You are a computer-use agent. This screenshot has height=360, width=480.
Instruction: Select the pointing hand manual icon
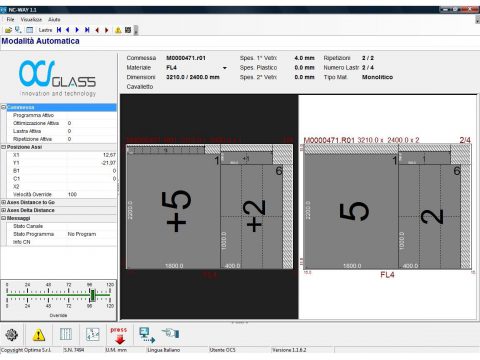point(171,333)
